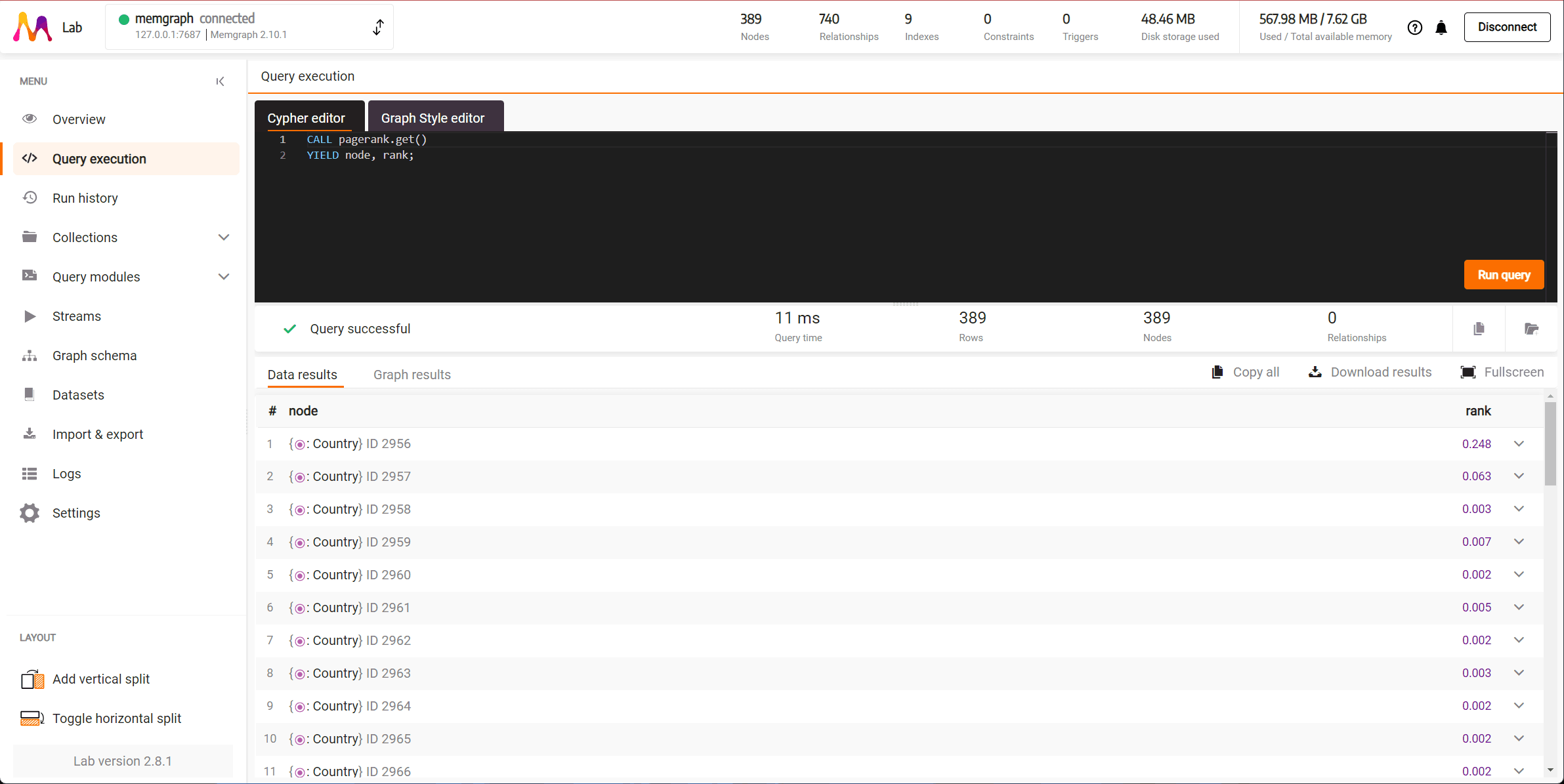This screenshot has width=1564, height=784.
Task: Click the Import & export download icon
Action: [x=30, y=434]
